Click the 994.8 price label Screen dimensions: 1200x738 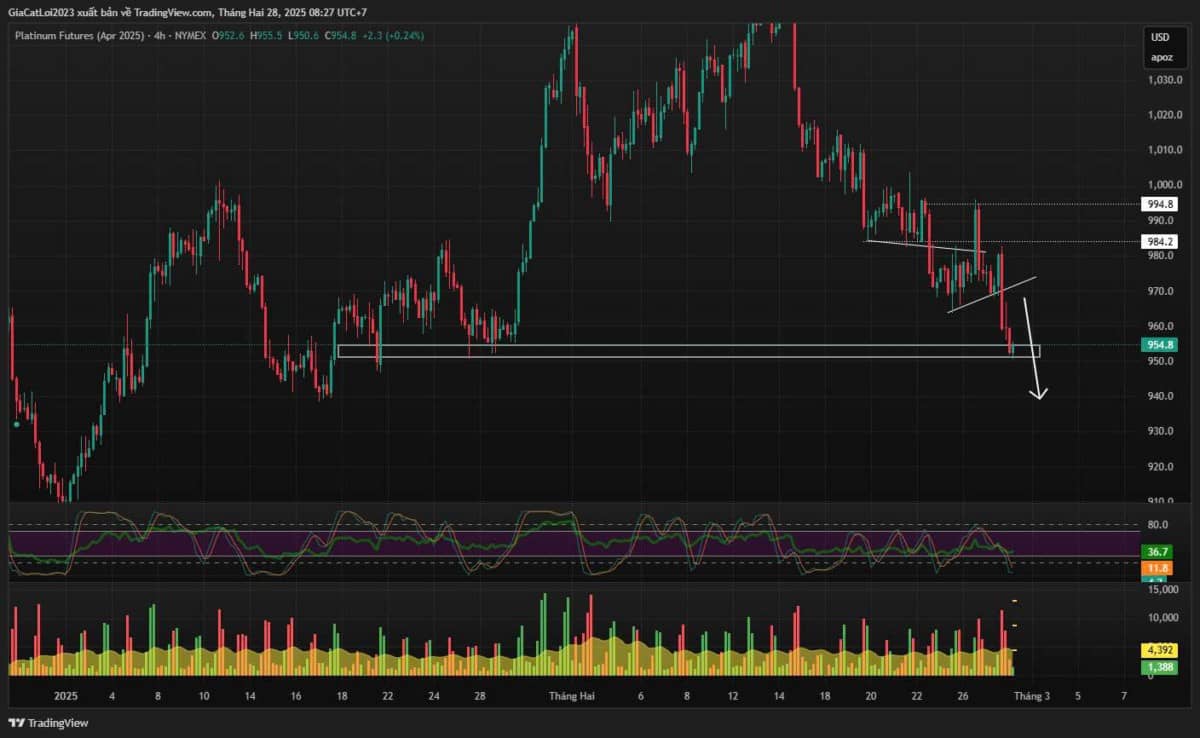1160,204
